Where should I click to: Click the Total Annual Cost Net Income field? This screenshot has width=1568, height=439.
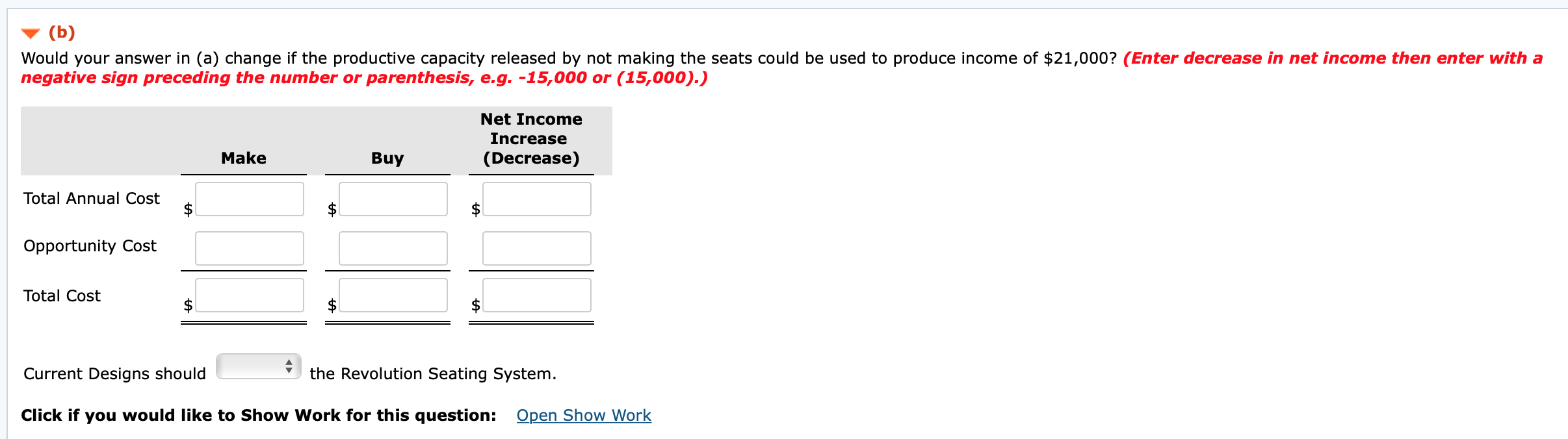point(536,199)
